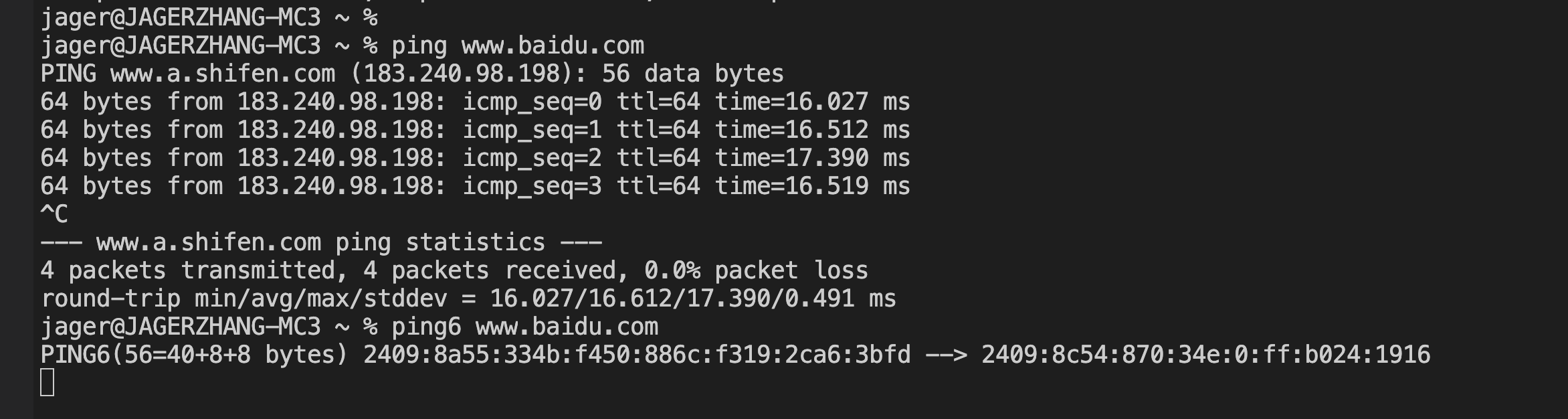Image resolution: width=1568 pixels, height=419 pixels.
Task: Click the ^C interrupt marker
Action: coord(54,214)
